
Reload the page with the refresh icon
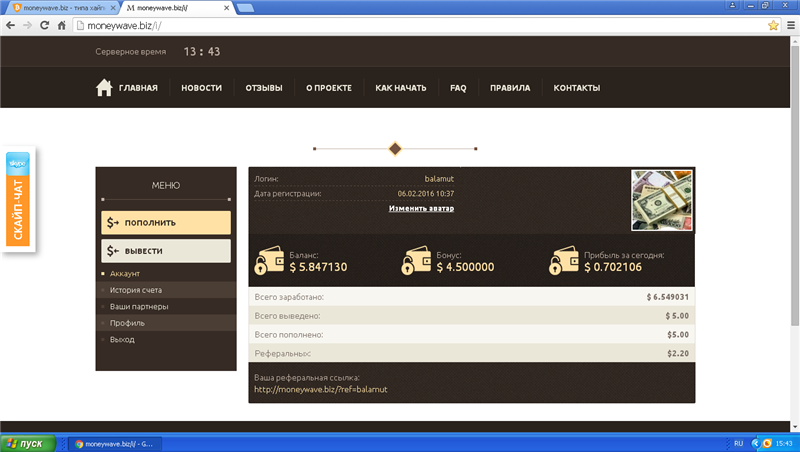click(45, 24)
